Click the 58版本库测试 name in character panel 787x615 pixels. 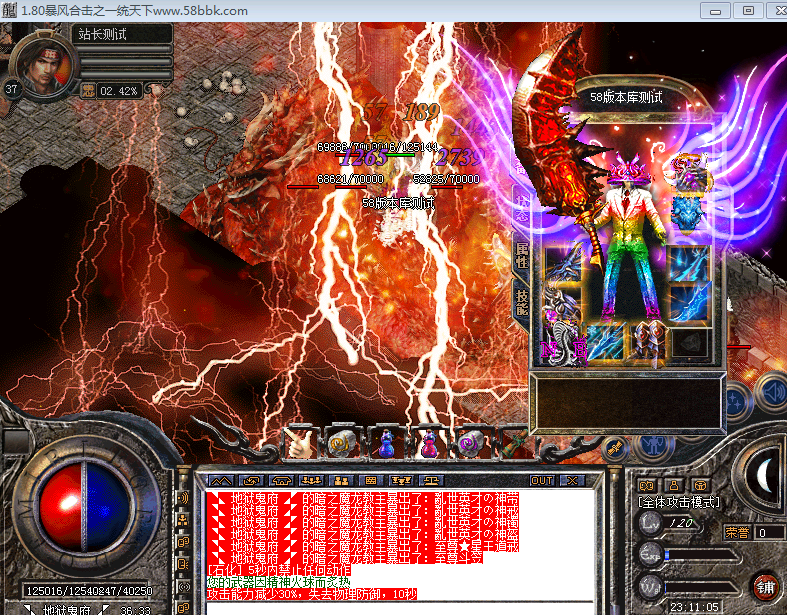(x=626, y=97)
